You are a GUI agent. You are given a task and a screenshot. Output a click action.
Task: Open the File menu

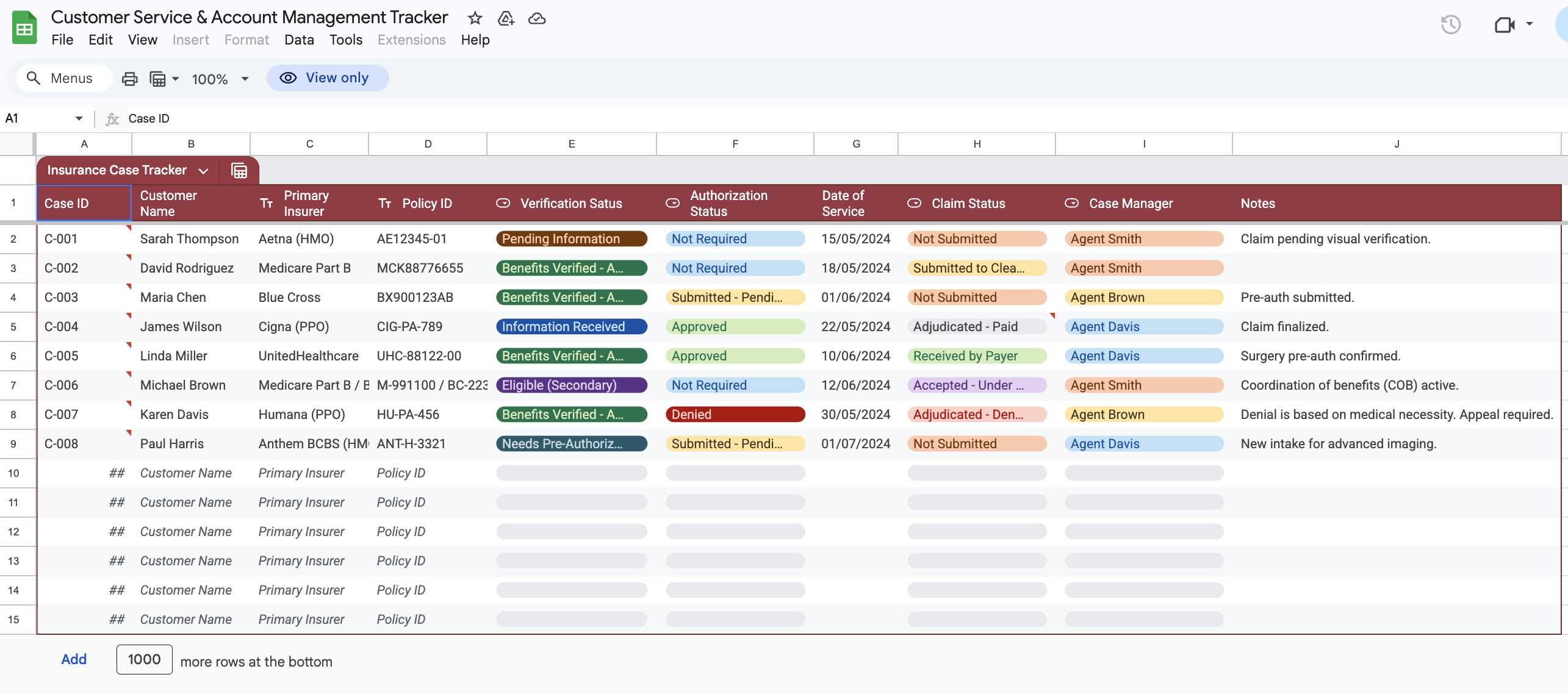tap(62, 40)
